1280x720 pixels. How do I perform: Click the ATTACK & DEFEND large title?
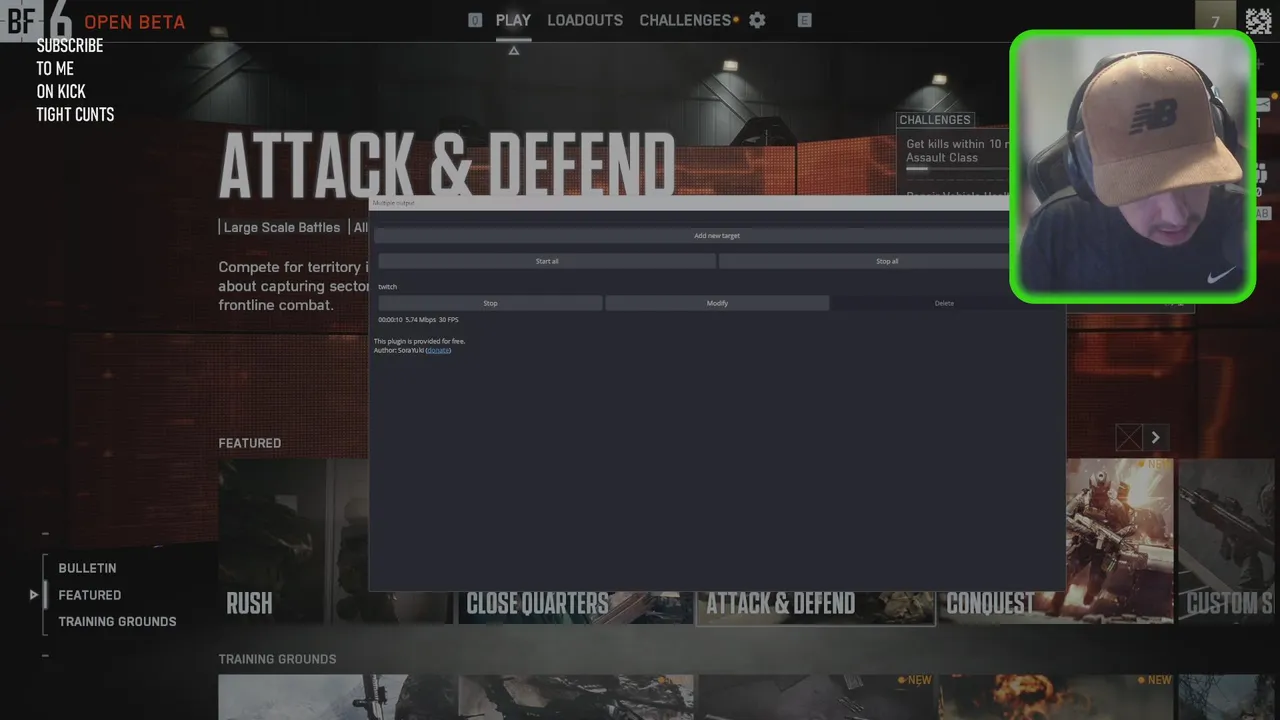pyautogui.click(x=447, y=165)
